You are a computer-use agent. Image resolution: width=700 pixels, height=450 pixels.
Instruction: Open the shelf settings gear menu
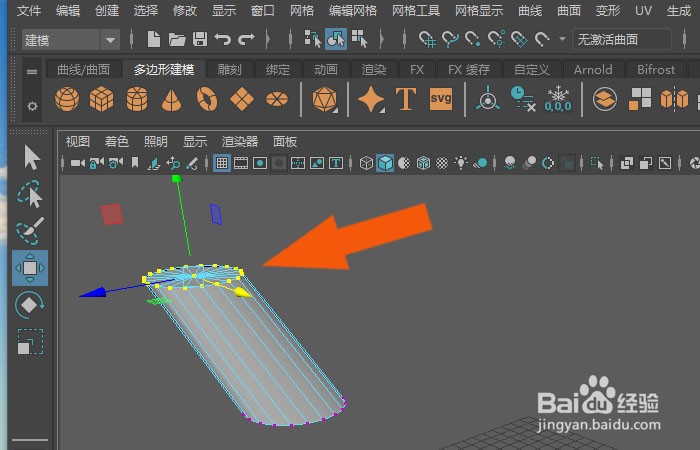tap(32, 106)
